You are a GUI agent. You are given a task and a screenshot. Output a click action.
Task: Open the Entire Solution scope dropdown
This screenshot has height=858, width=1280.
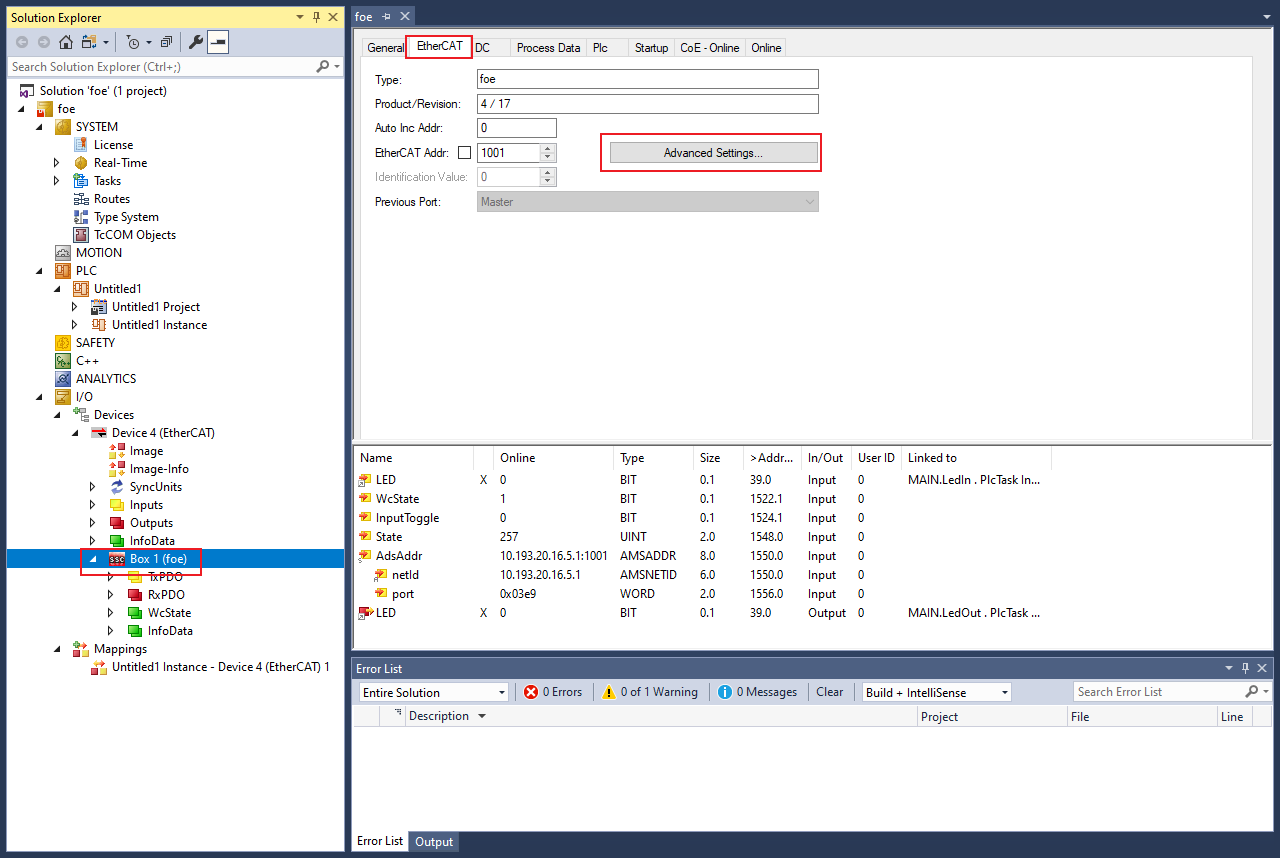433,692
